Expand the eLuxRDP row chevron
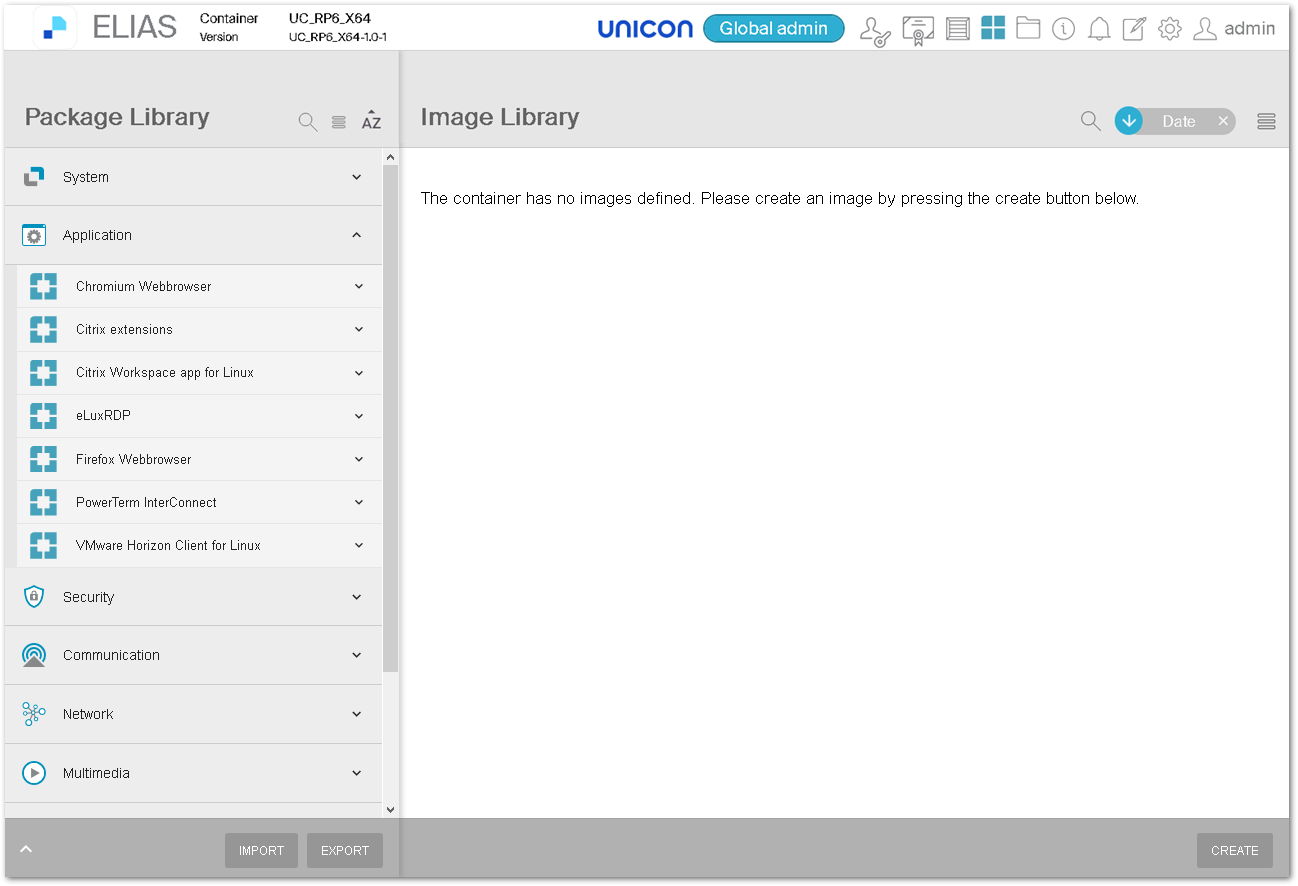The width and height of the screenshot is (1298, 886). [x=359, y=416]
